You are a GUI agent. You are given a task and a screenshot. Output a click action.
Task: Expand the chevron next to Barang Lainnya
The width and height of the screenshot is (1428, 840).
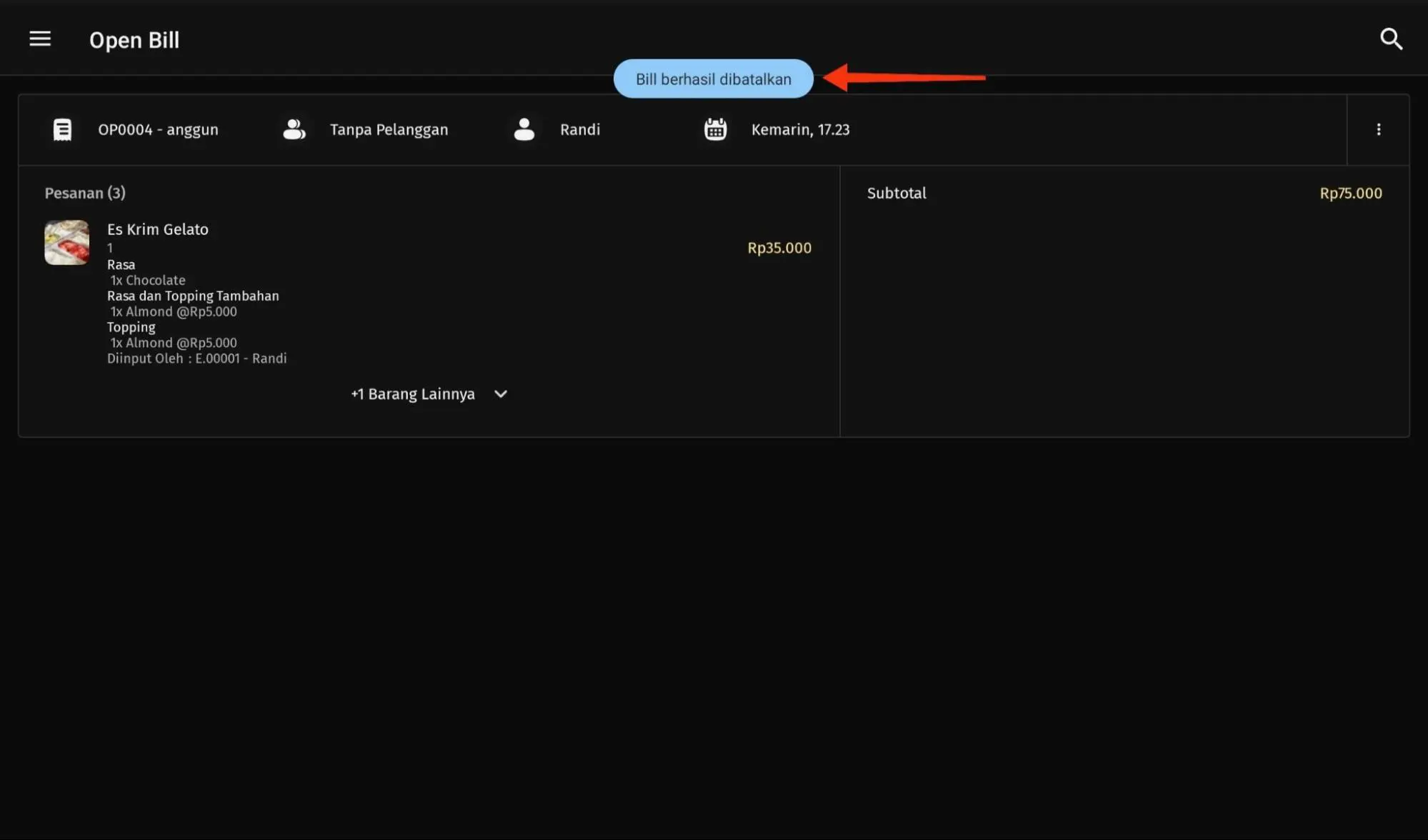501,394
